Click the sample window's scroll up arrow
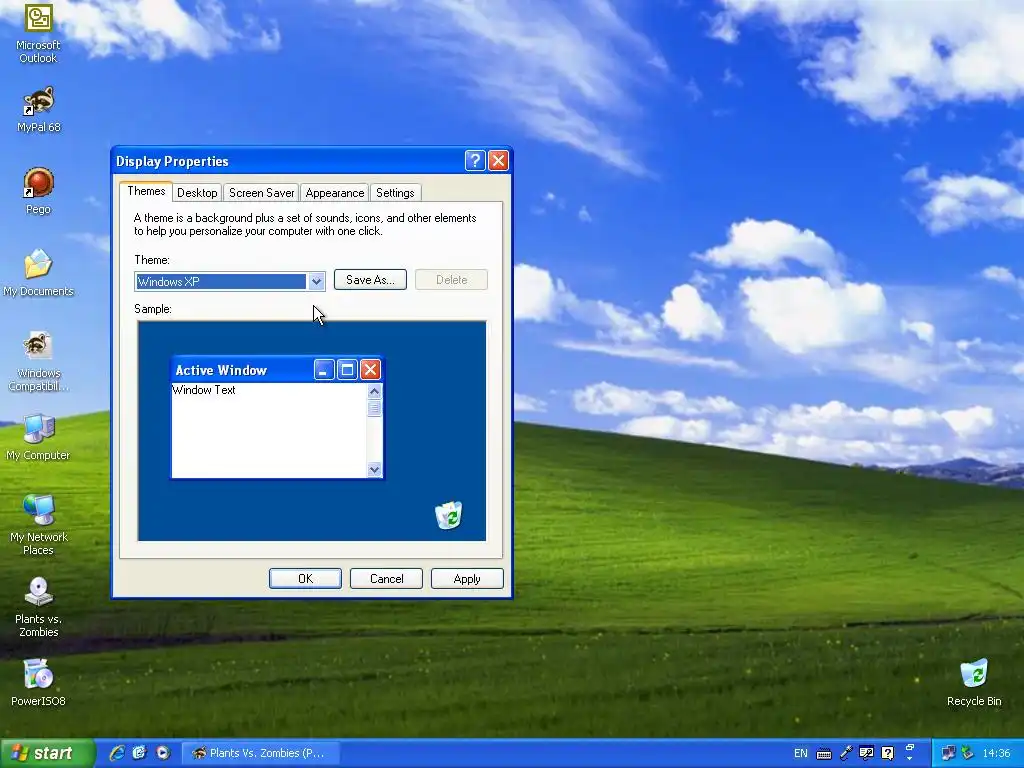Image resolution: width=1024 pixels, height=768 pixels. 374,391
